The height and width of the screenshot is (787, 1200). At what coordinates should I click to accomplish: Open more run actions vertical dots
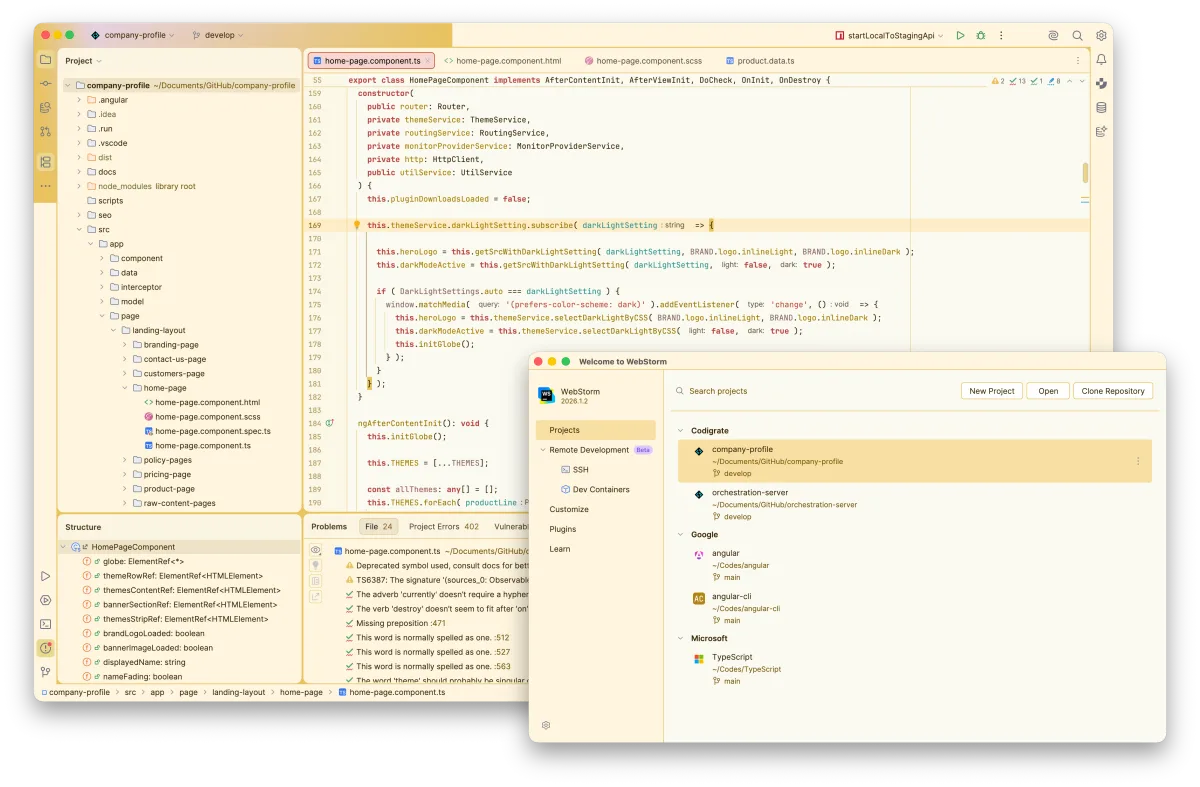pos(1001,35)
